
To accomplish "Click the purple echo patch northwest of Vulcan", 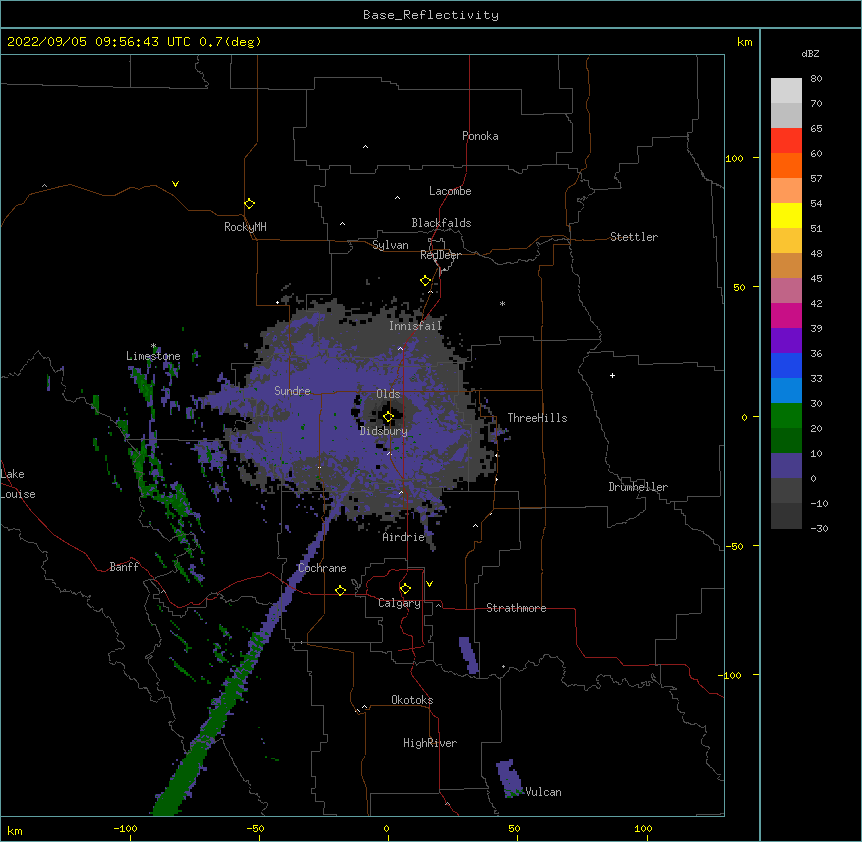I will click(509, 778).
